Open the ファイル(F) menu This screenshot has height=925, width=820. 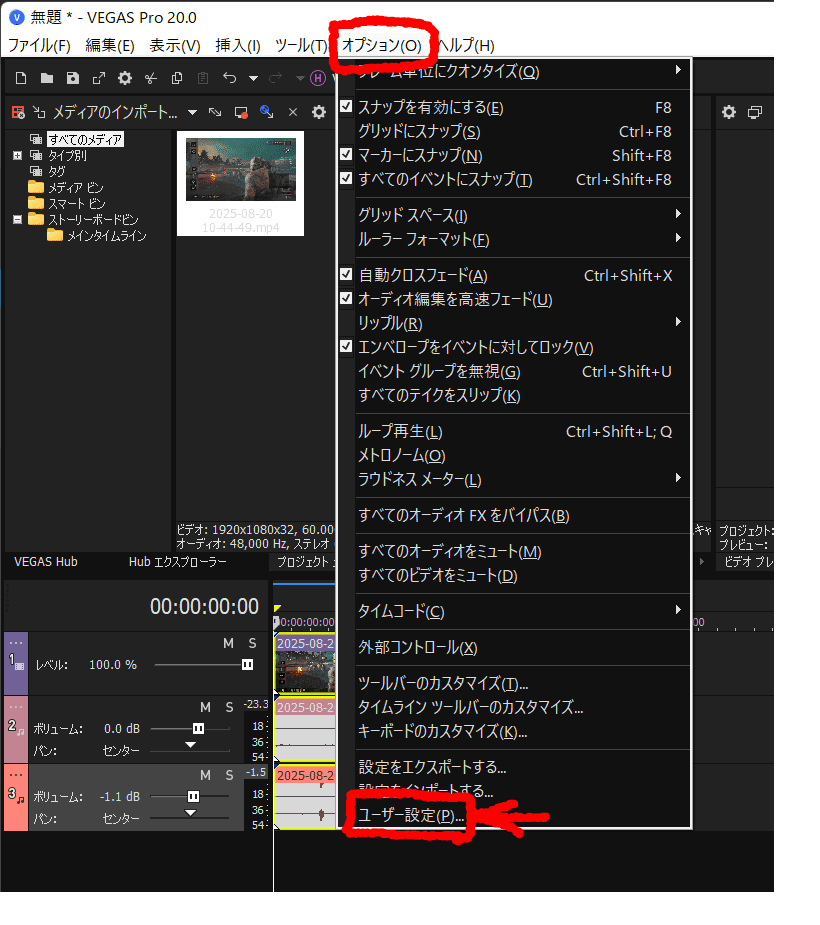point(39,45)
